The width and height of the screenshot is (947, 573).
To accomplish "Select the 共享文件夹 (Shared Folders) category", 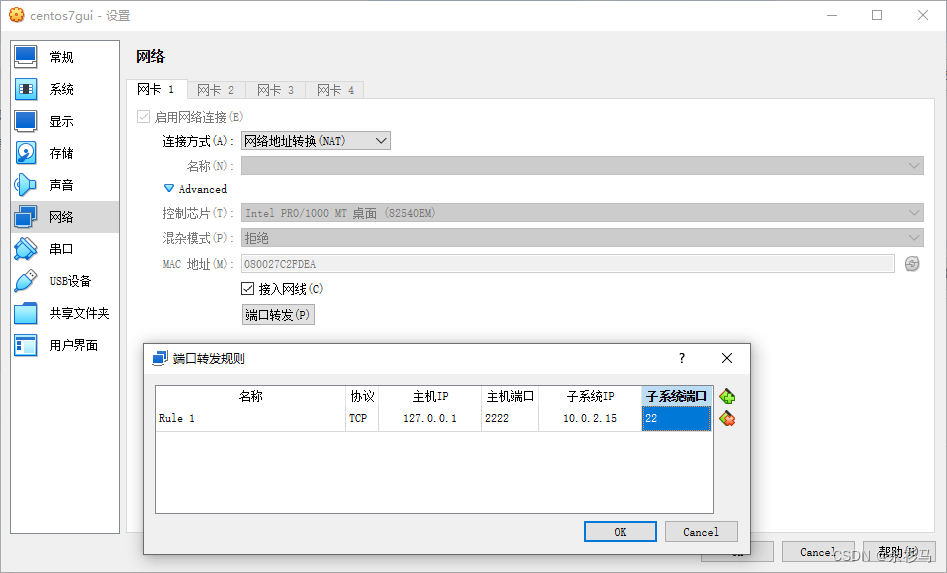I will coord(78,313).
